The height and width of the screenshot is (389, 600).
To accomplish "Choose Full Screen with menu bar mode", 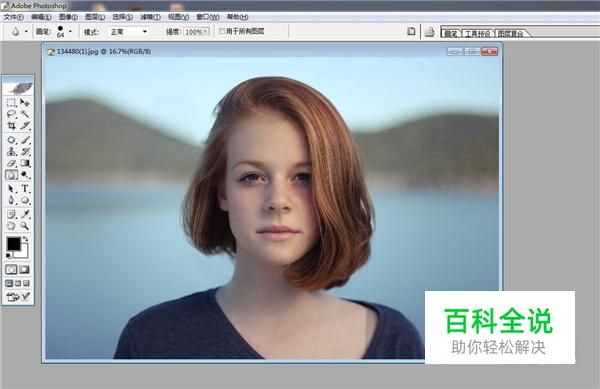I will click(x=18, y=283).
